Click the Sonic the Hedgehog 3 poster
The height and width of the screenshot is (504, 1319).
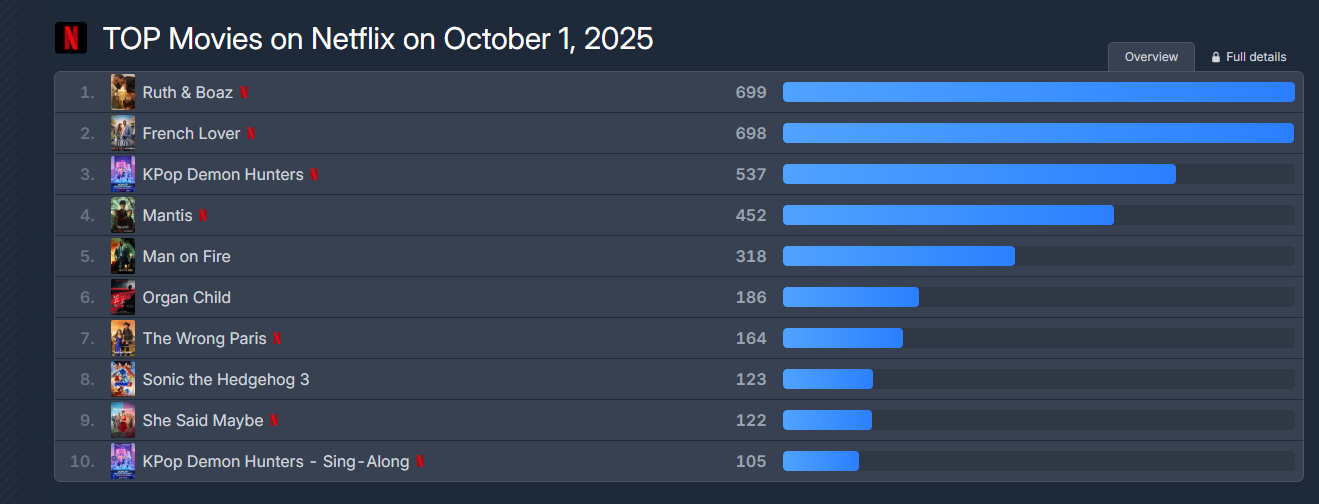pos(123,380)
